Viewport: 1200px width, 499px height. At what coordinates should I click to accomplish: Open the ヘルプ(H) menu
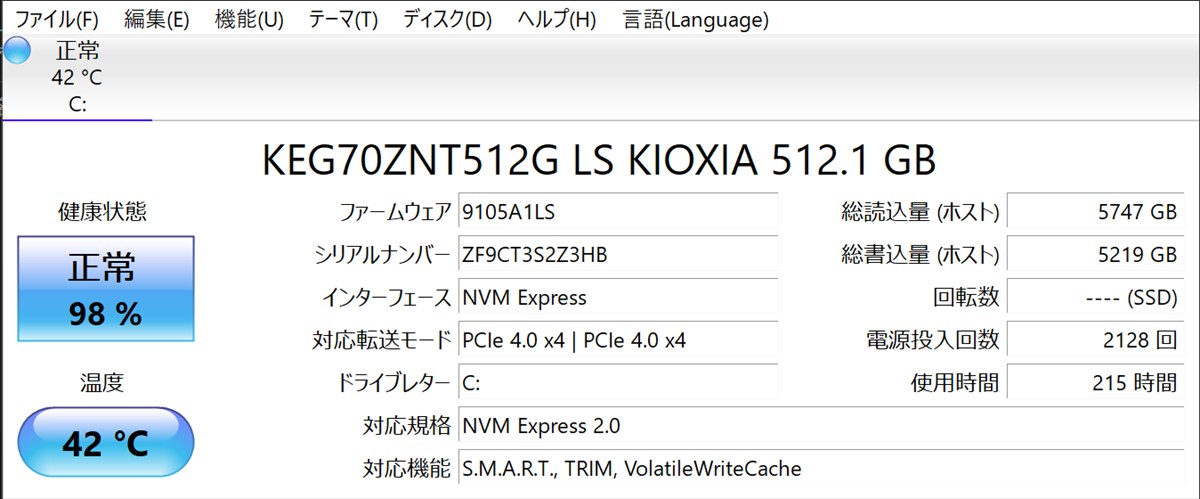coord(556,19)
